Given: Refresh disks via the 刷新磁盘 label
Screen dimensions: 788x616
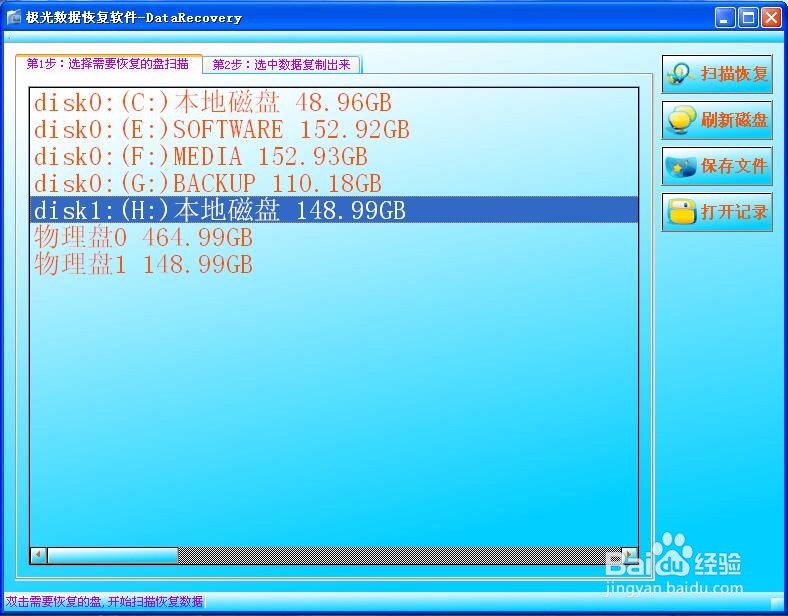Looking at the screenshot, I should [x=734, y=120].
